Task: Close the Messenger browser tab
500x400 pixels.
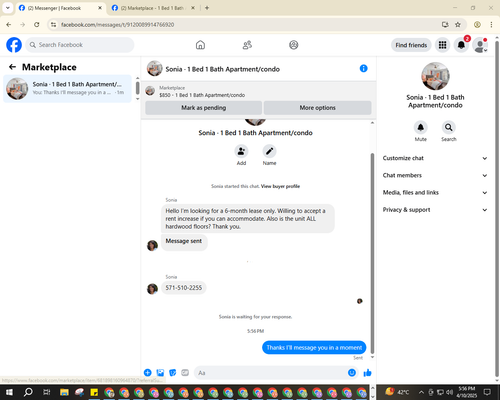Action: [x=100, y=8]
